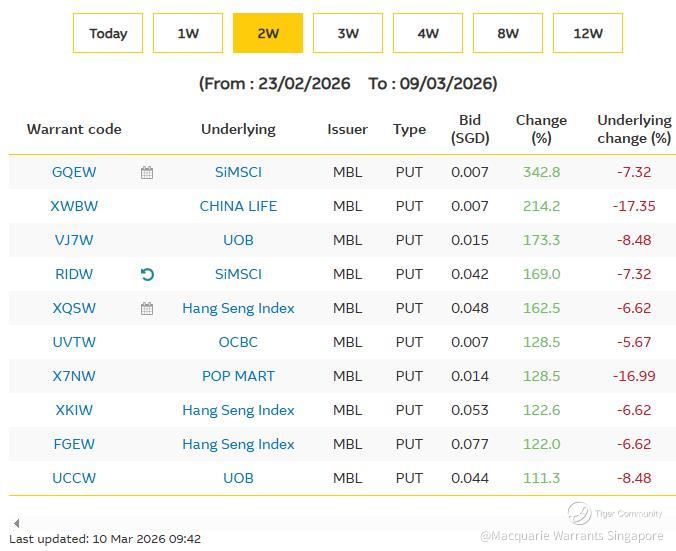Open SiMSCI underlying in GQEW row
Viewport: 676px width, 551px height.
[238, 172]
